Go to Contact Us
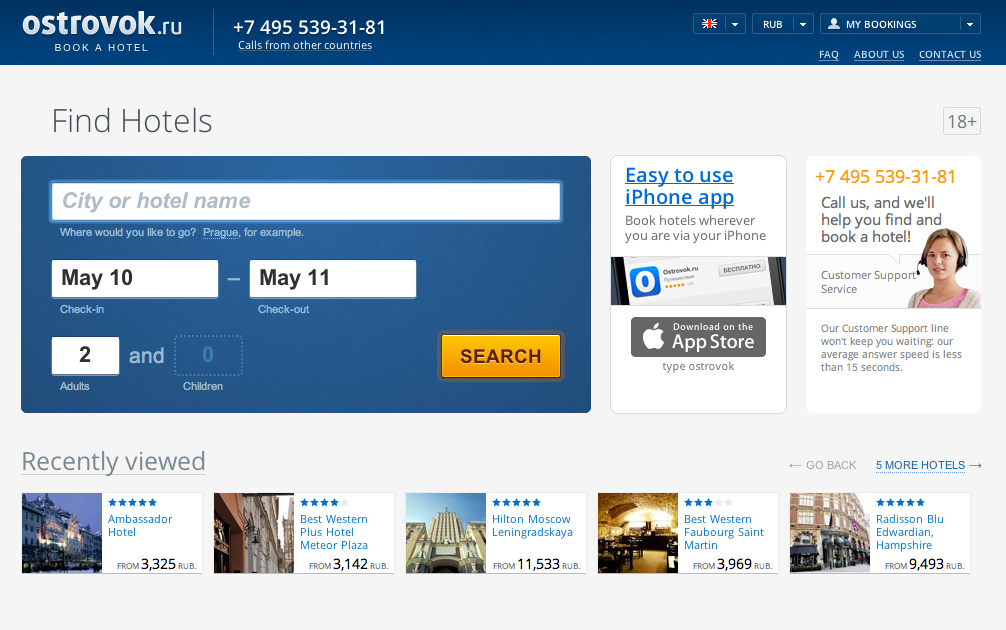This screenshot has width=1006, height=630. [950, 55]
